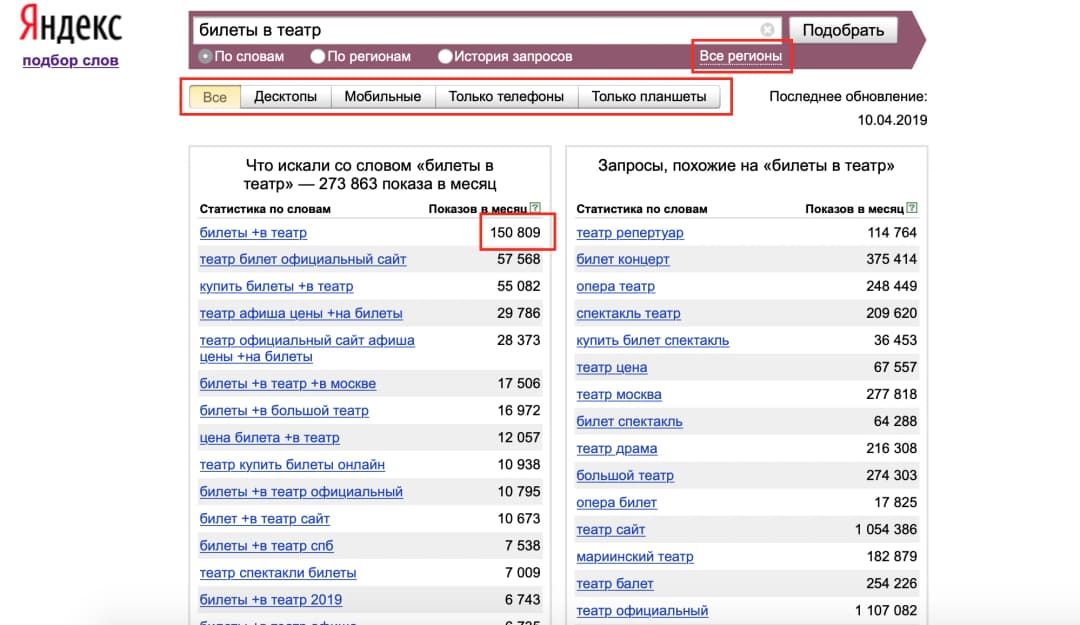
Task: Switch to the 'Все' devices tab
Action: coord(214,96)
